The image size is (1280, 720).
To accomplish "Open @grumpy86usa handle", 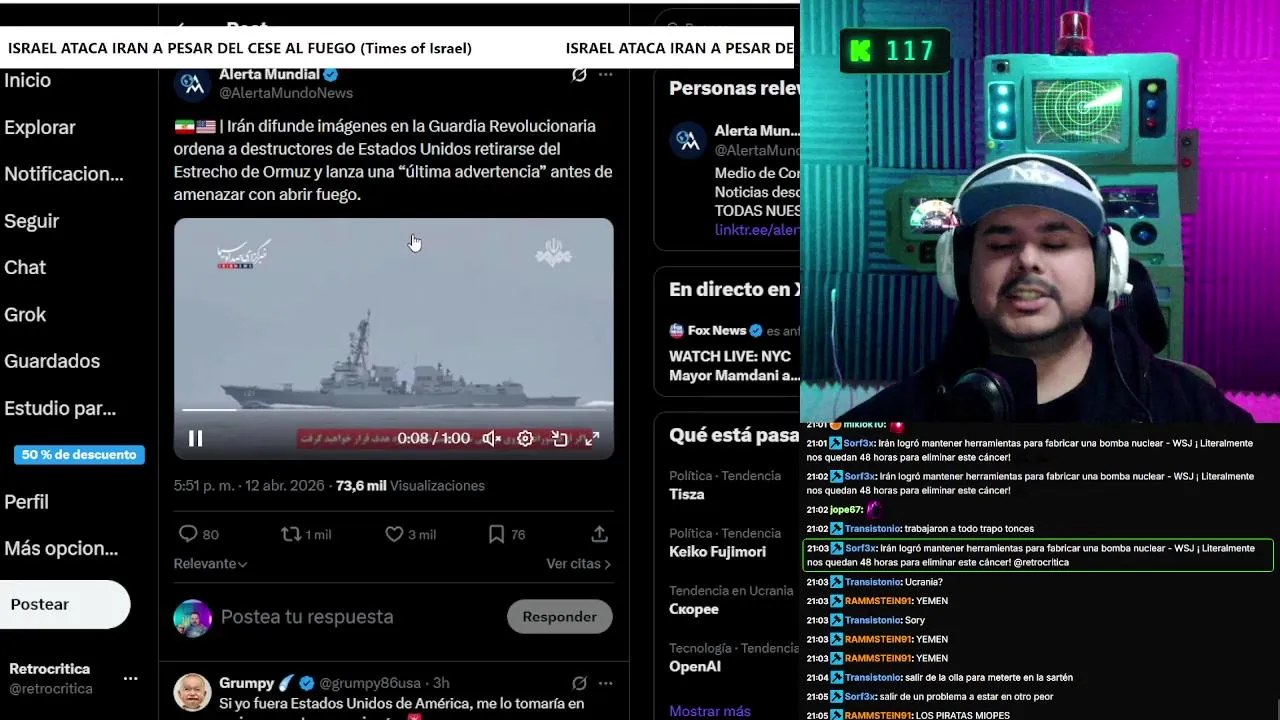I will coord(370,683).
